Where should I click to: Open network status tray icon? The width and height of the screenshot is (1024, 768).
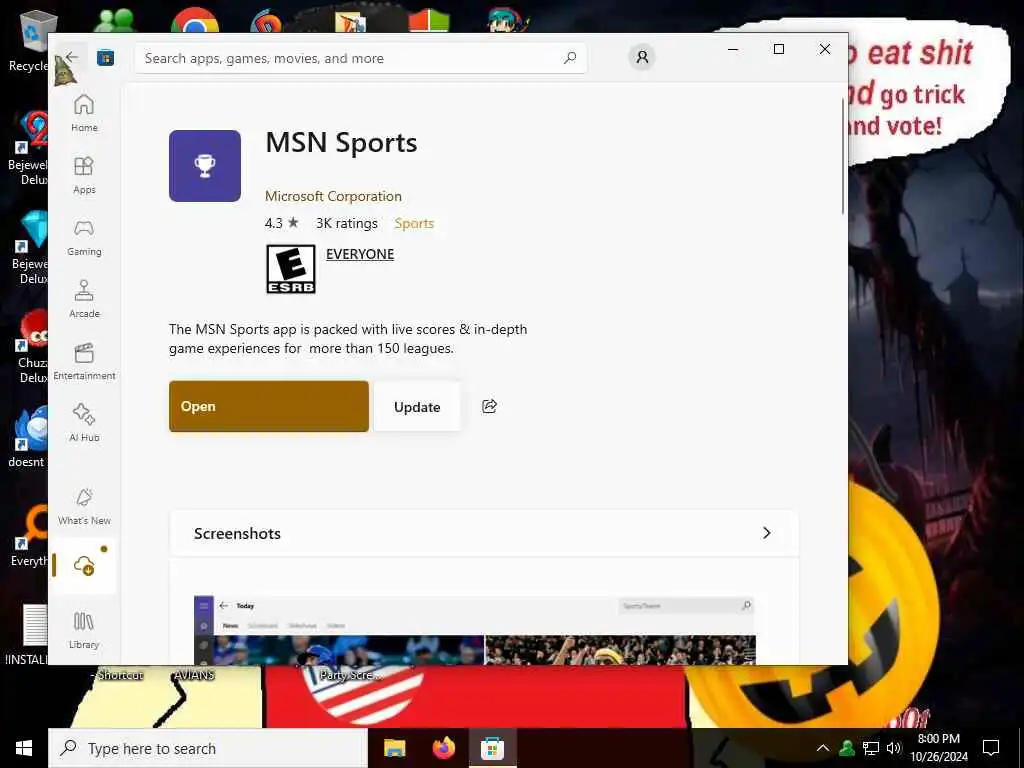pyautogui.click(x=871, y=748)
